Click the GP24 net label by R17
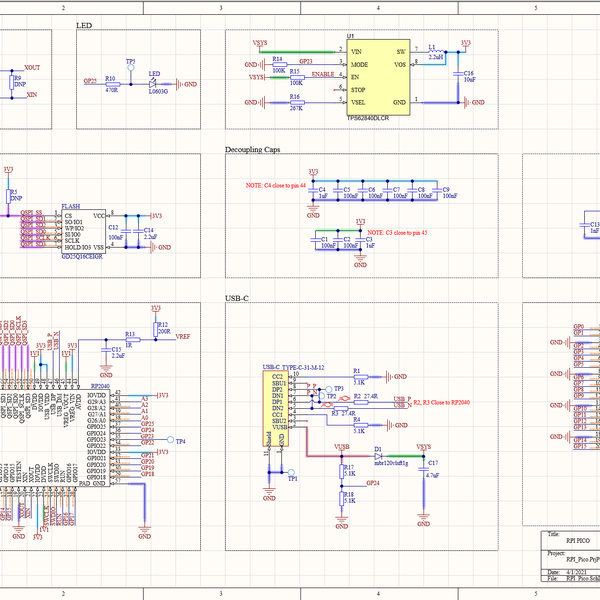The height and width of the screenshot is (600, 600). click(x=373, y=483)
